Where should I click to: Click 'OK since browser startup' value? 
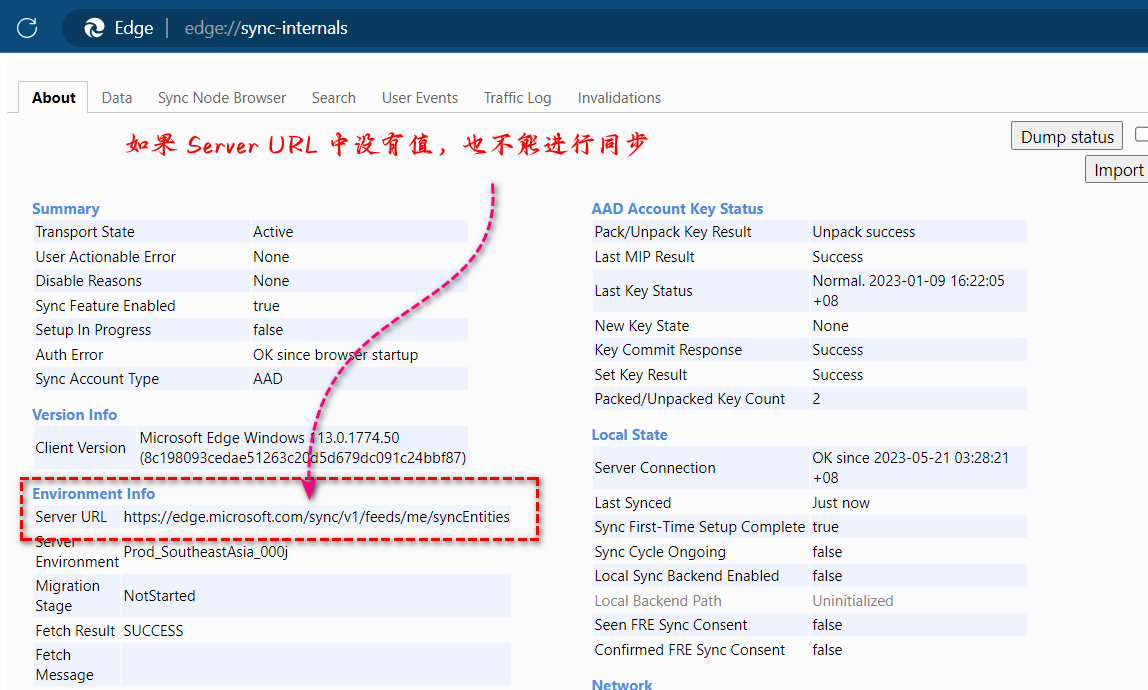(335, 355)
